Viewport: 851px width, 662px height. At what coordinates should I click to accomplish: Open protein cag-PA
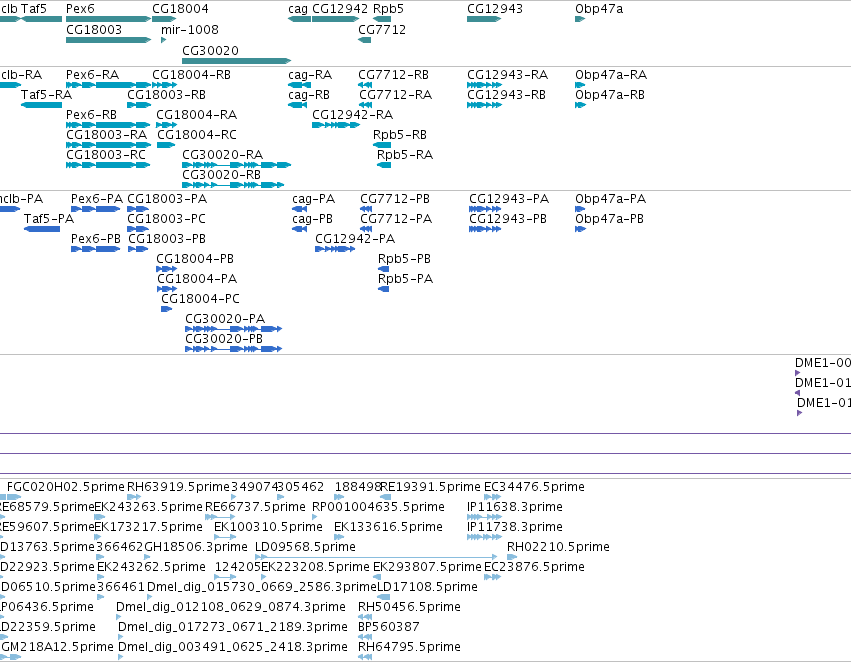[x=314, y=199]
